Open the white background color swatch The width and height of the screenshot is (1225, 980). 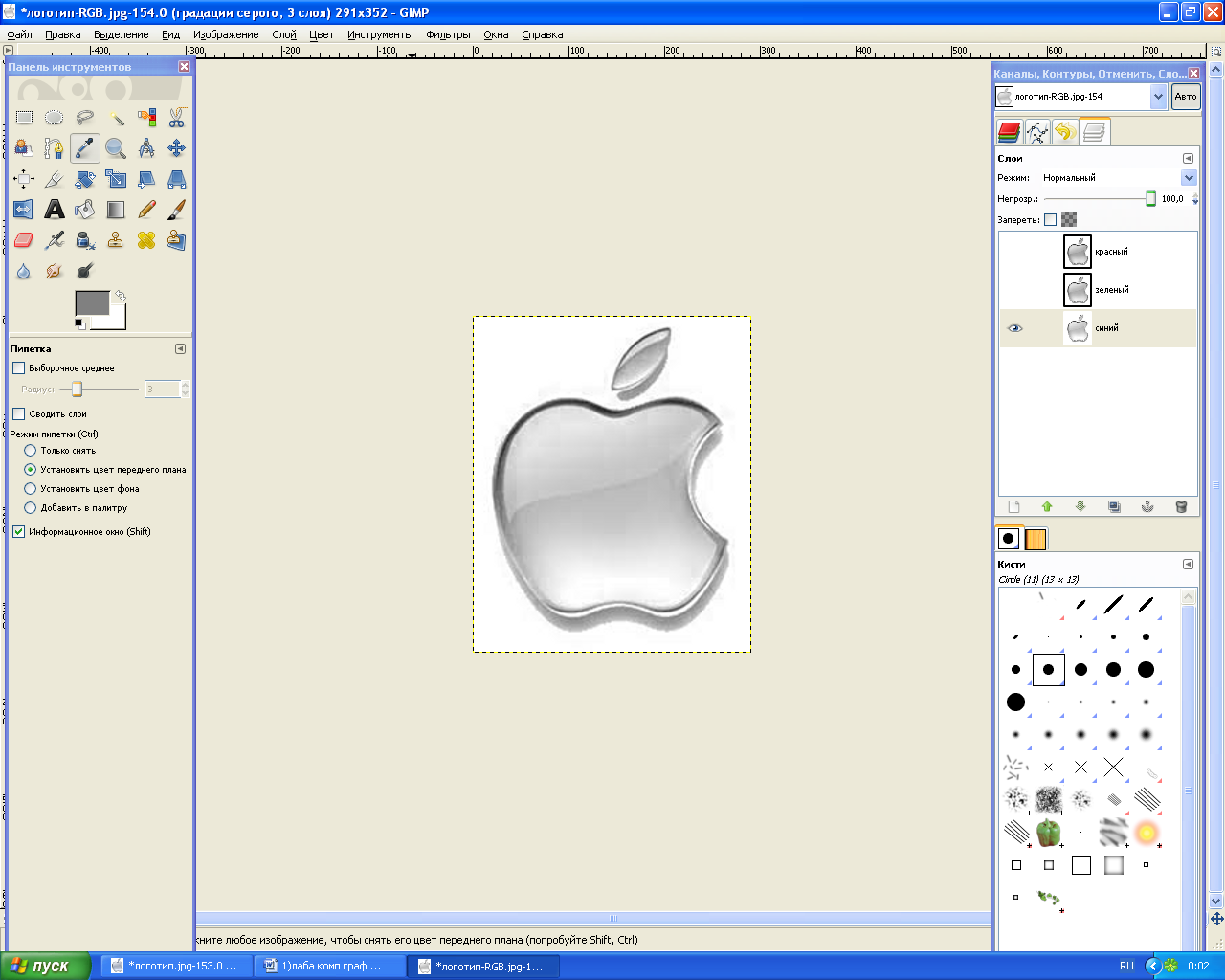[117, 319]
